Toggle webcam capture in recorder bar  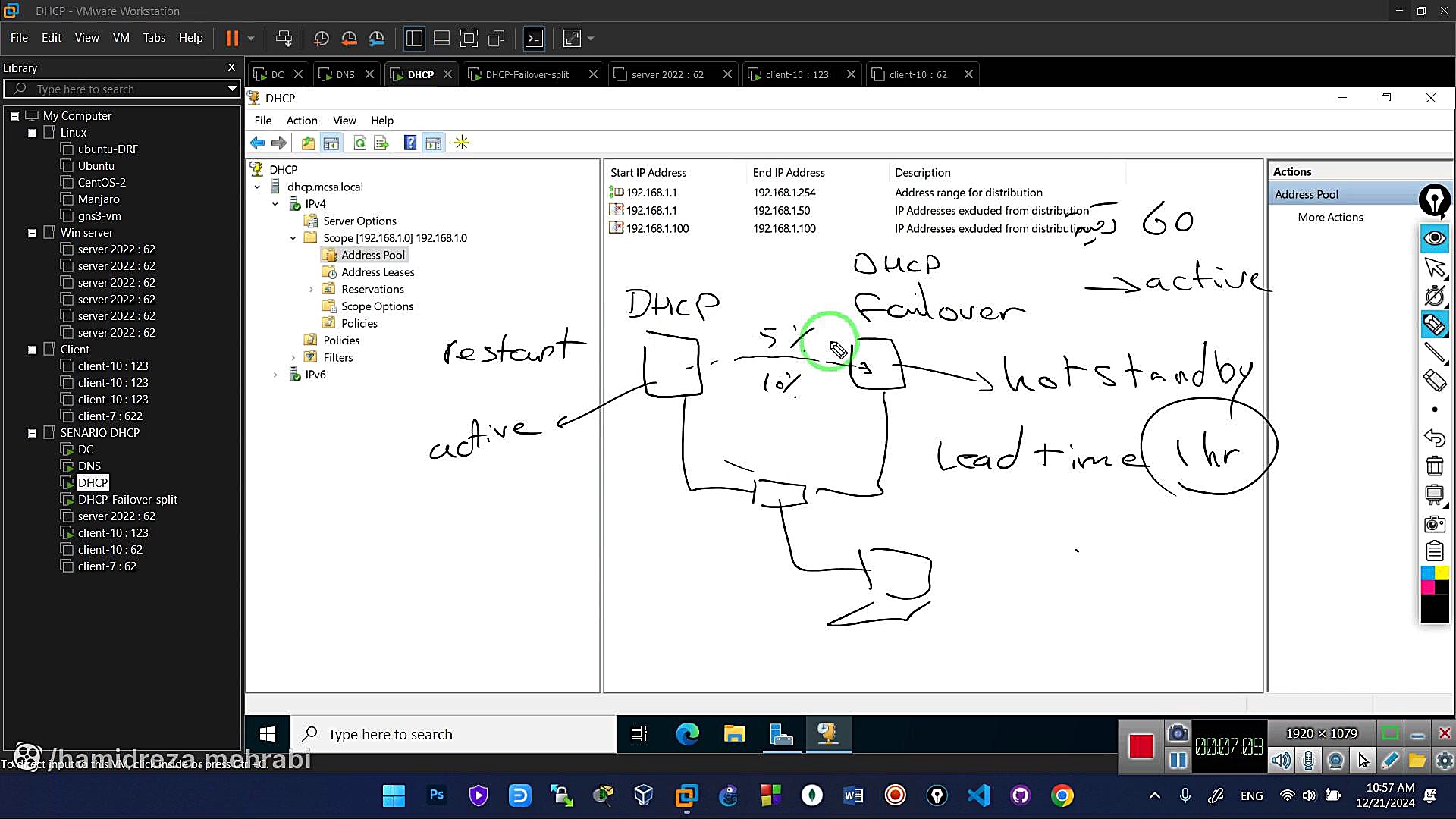[x=1336, y=760]
